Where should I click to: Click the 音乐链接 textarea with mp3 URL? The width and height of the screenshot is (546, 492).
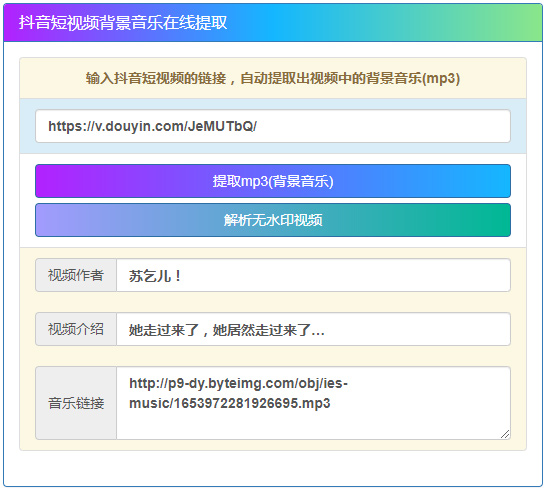(313, 403)
